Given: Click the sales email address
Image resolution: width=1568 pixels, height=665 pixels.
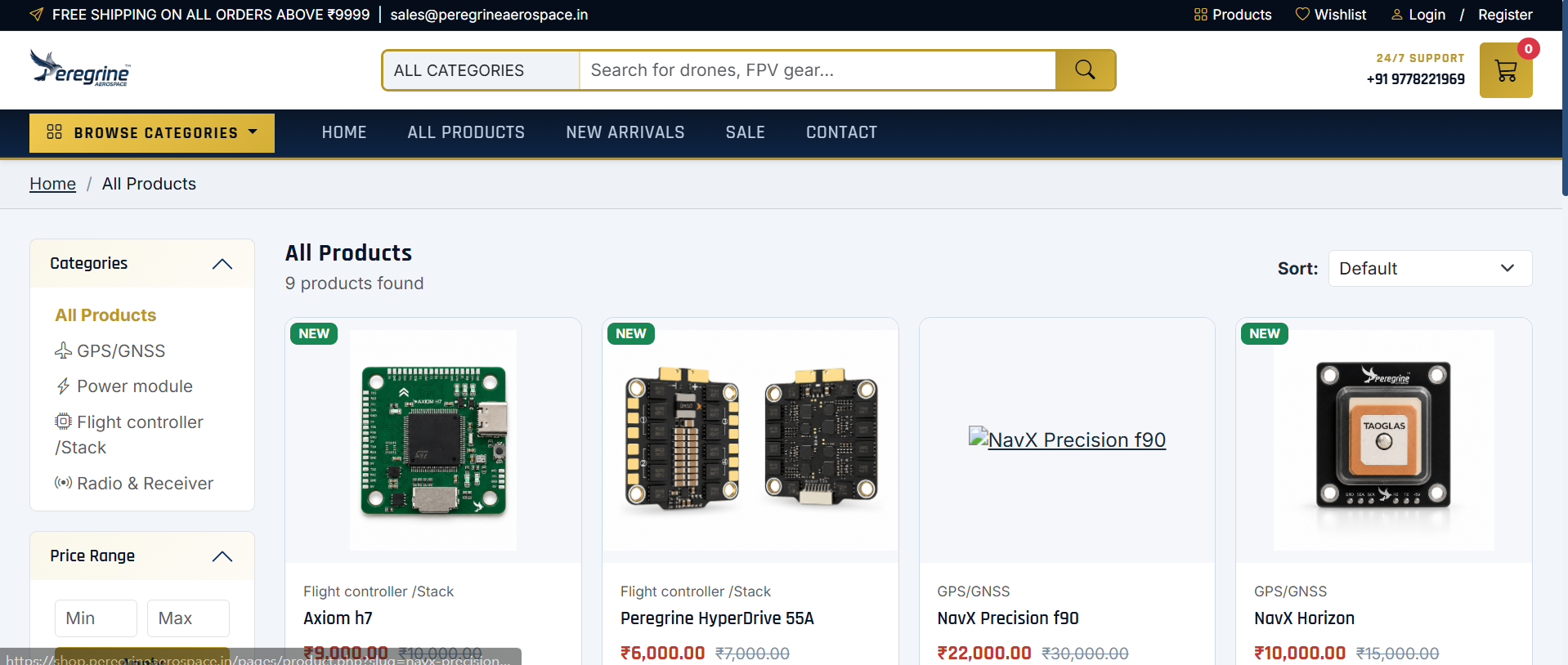Looking at the screenshot, I should (x=489, y=15).
